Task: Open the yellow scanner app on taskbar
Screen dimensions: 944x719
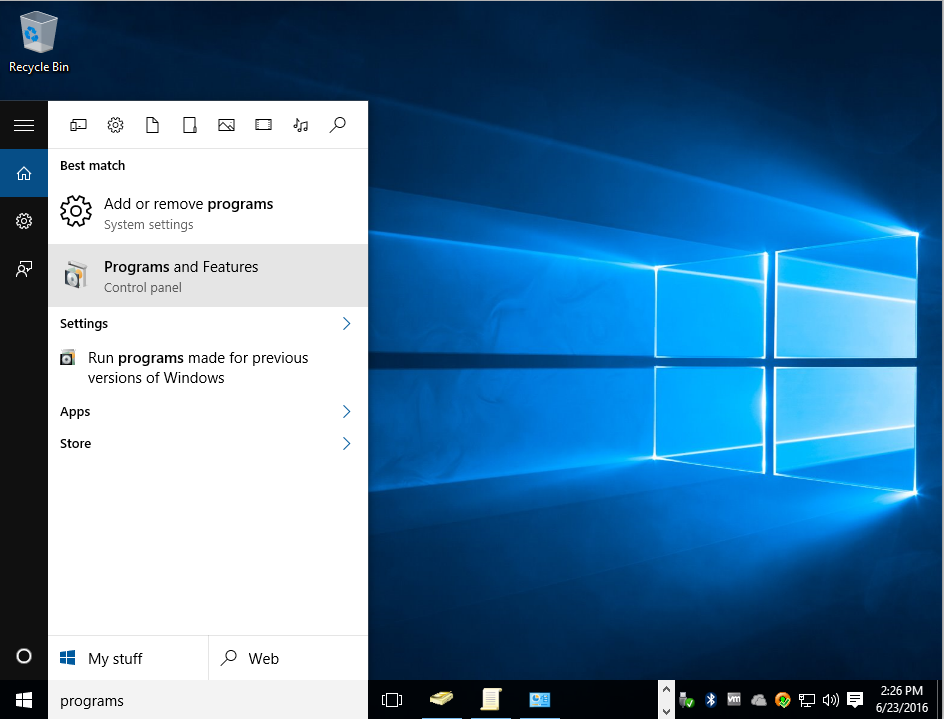Action: [441, 700]
